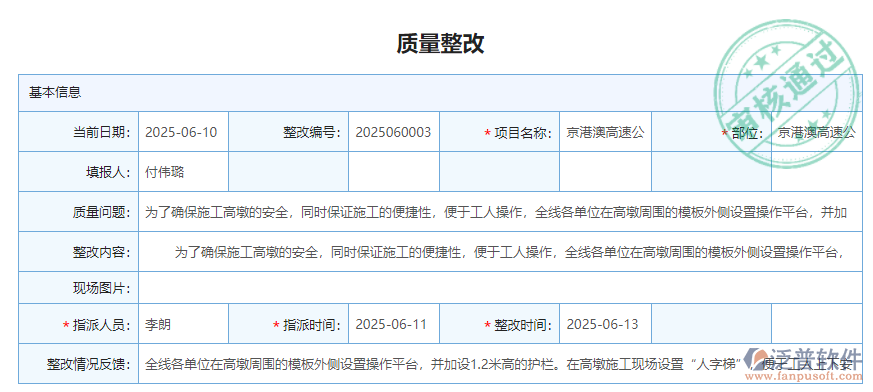The height and width of the screenshot is (392, 873).
Task: Click the 指派人员 label
Action: [101, 325]
